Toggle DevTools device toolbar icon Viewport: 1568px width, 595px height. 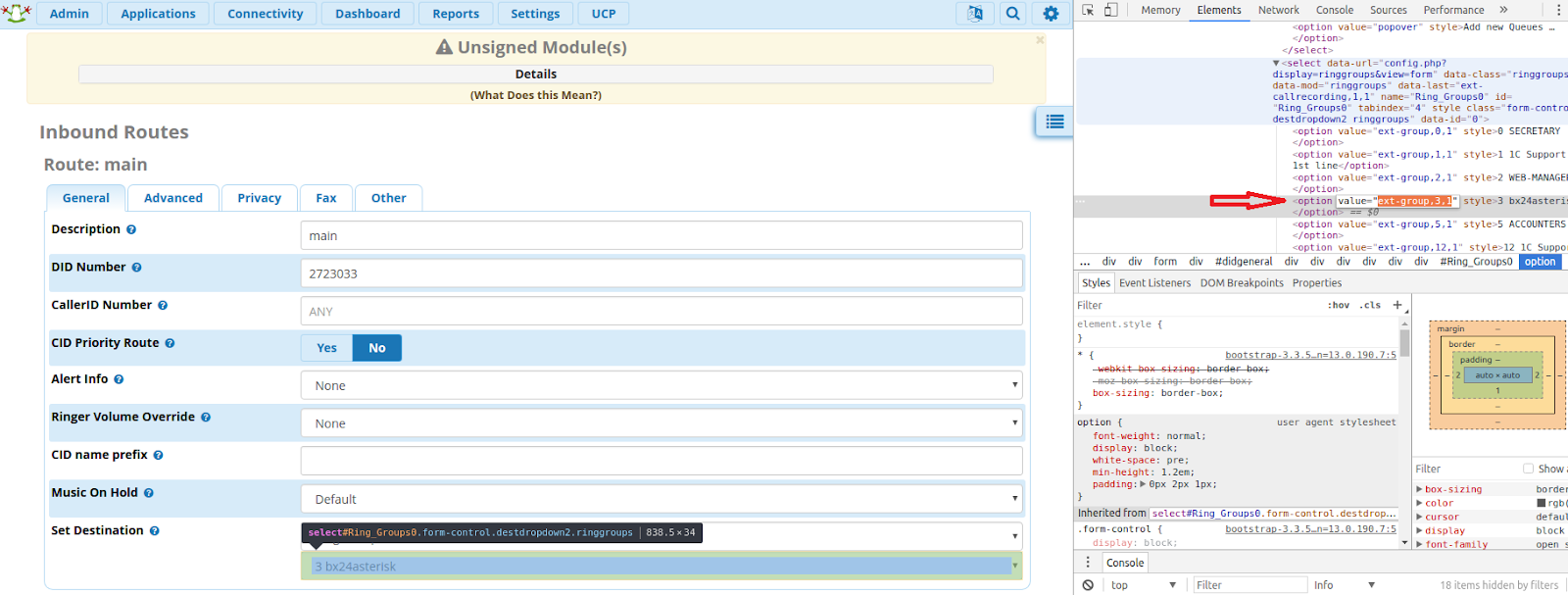tap(1110, 10)
